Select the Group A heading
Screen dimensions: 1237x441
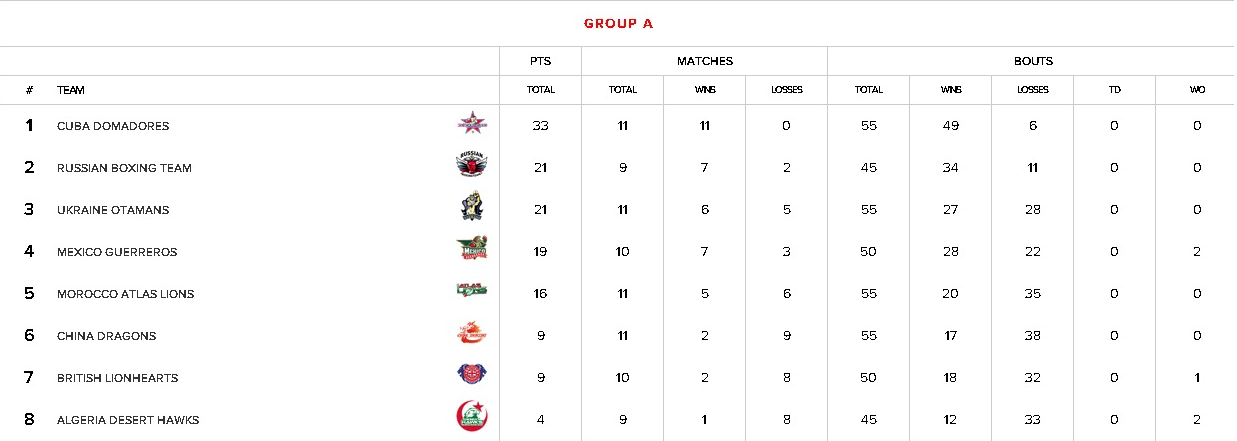click(x=618, y=23)
